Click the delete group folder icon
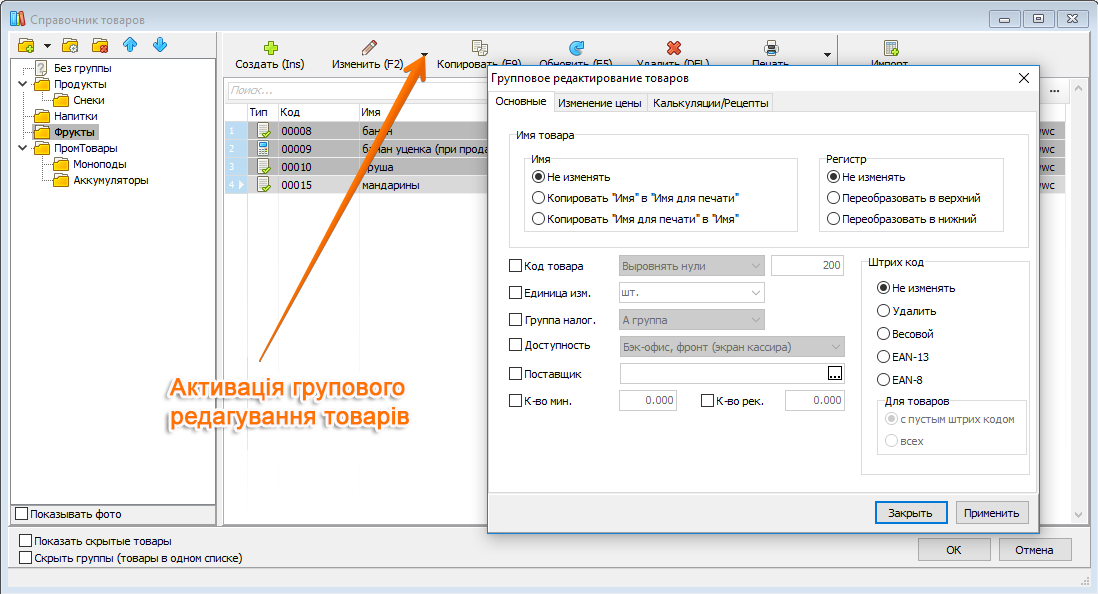1098x594 pixels. (x=100, y=46)
